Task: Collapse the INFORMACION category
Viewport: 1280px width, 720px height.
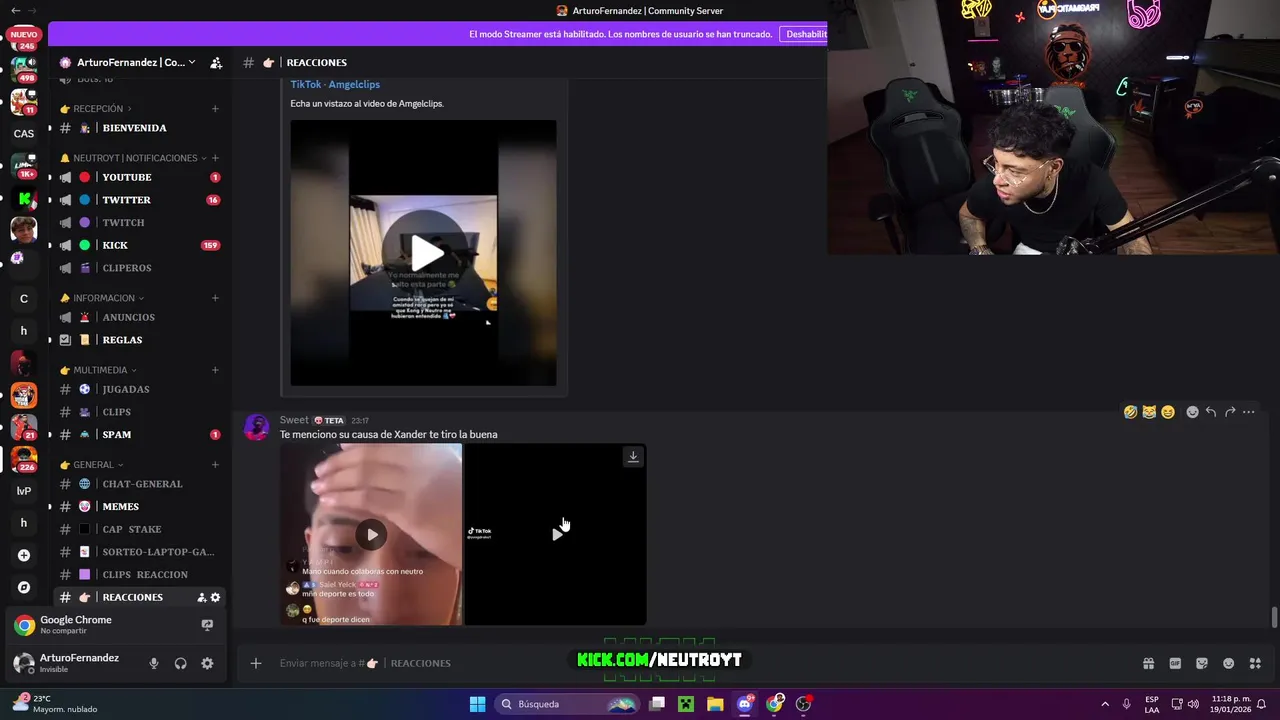Action: (x=103, y=298)
